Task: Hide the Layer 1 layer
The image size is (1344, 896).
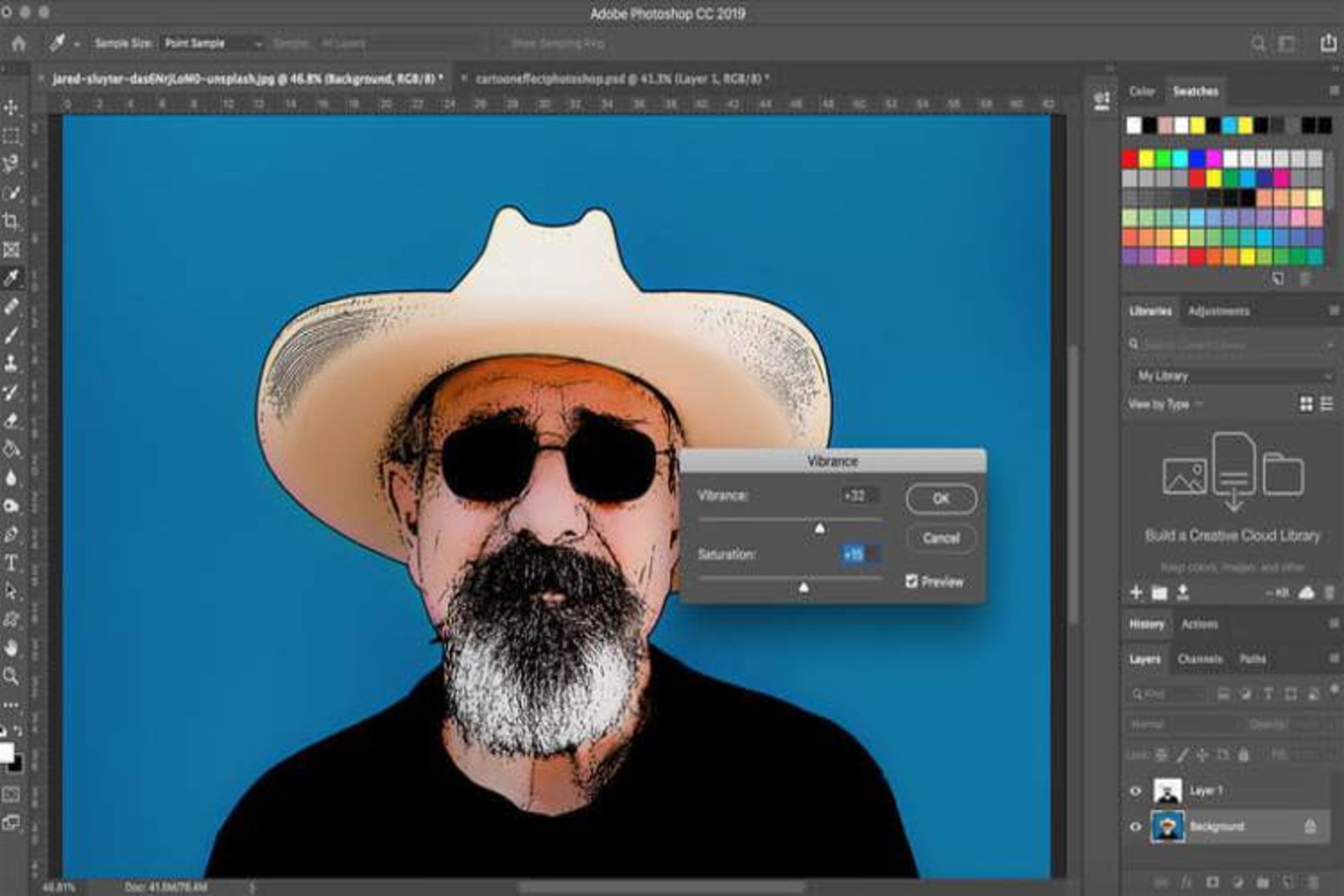Action: tap(1135, 791)
